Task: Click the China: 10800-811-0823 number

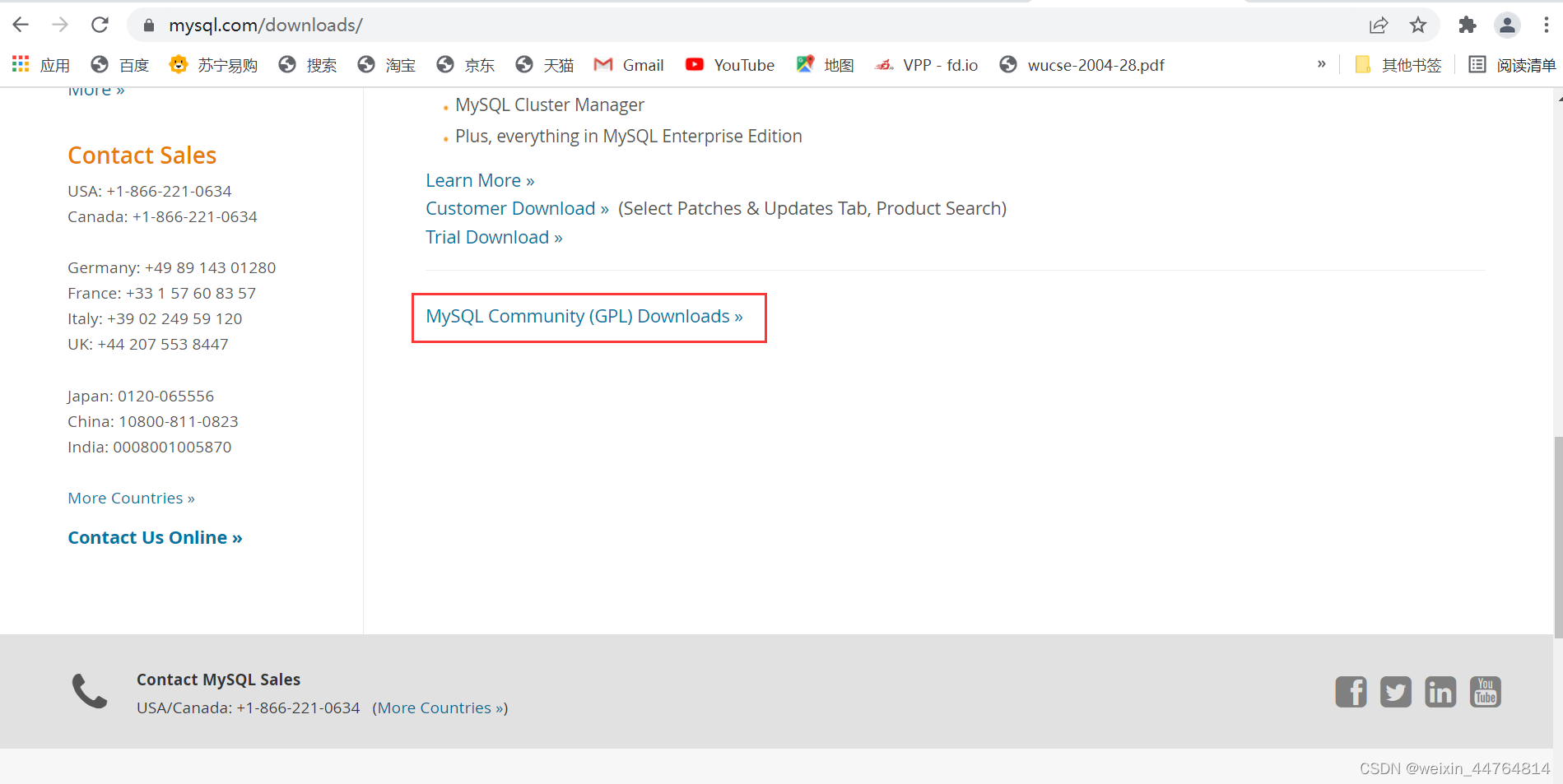Action: (153, 421)
